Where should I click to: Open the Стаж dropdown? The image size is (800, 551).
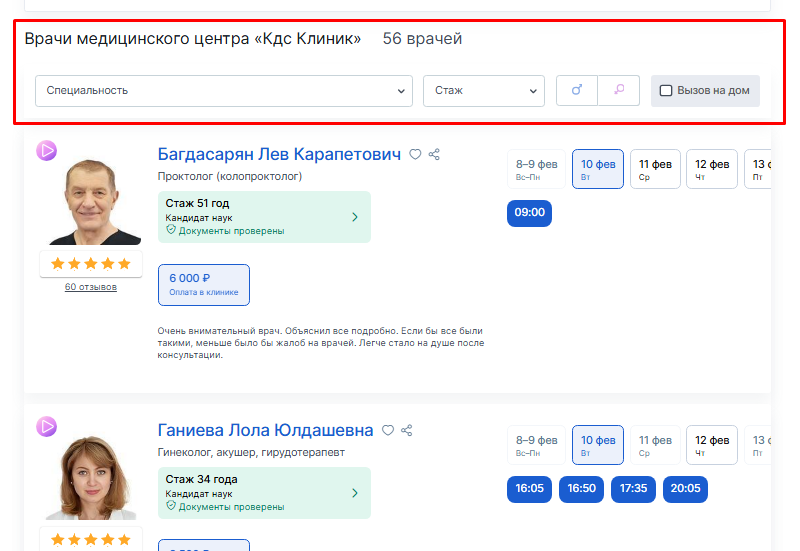coord(484,91)
